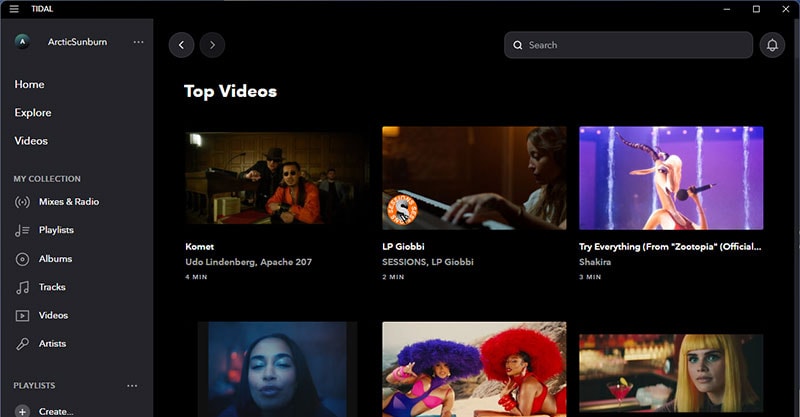The height and width of the screenshot is (417, 800).
Task: Click the PLAYLISTS section label
Action: point(34,385)
